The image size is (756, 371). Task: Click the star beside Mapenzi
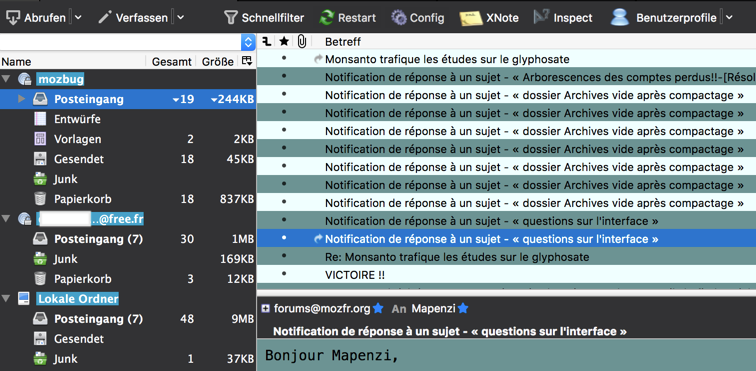coord(463,308)
